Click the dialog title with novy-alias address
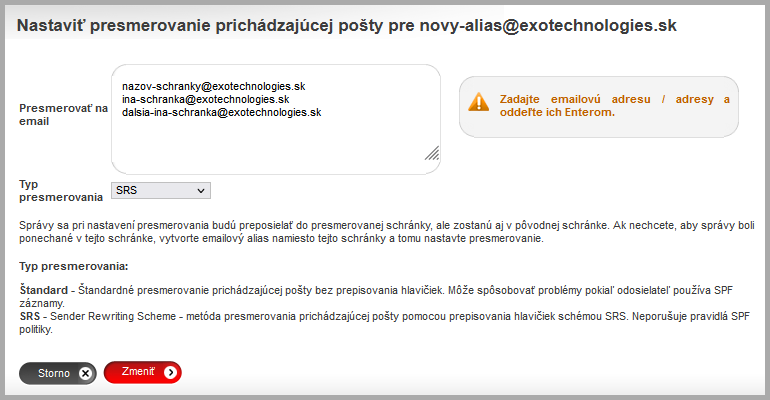 click(x=347, y=25)
